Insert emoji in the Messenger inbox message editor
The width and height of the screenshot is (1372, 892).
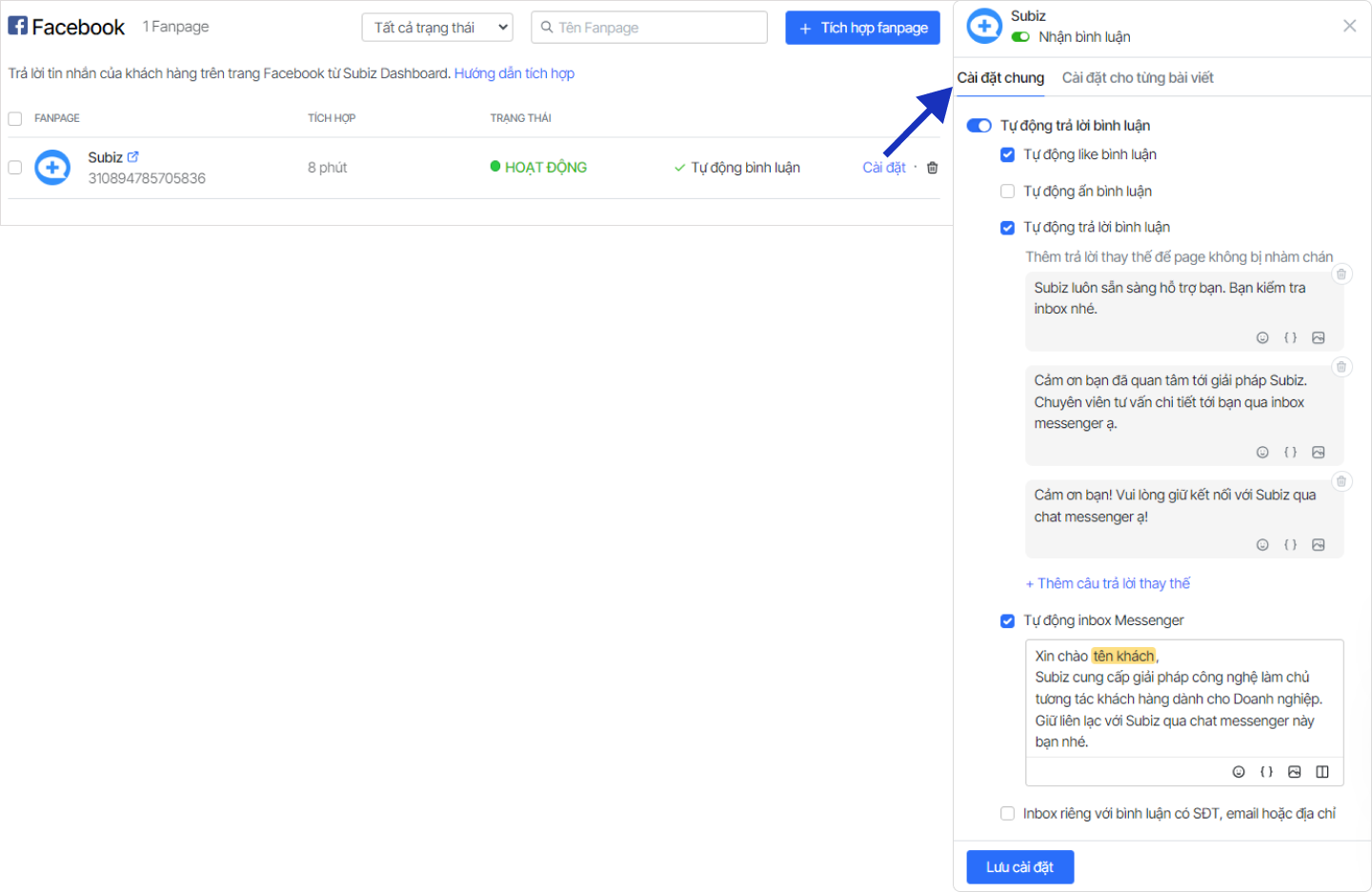coord(1239,772)
